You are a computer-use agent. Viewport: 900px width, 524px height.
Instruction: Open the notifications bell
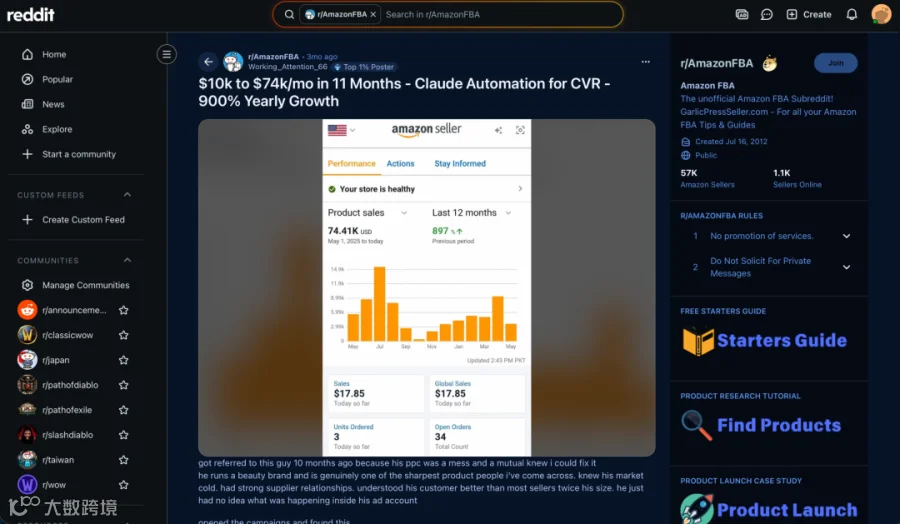tap(852, 14)
